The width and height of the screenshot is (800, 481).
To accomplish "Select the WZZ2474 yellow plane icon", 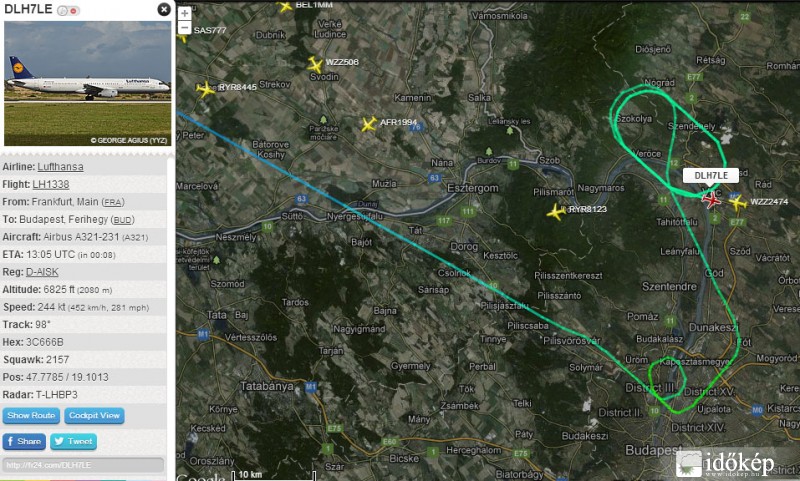I will pyautogui.click(x=737, y=202).
